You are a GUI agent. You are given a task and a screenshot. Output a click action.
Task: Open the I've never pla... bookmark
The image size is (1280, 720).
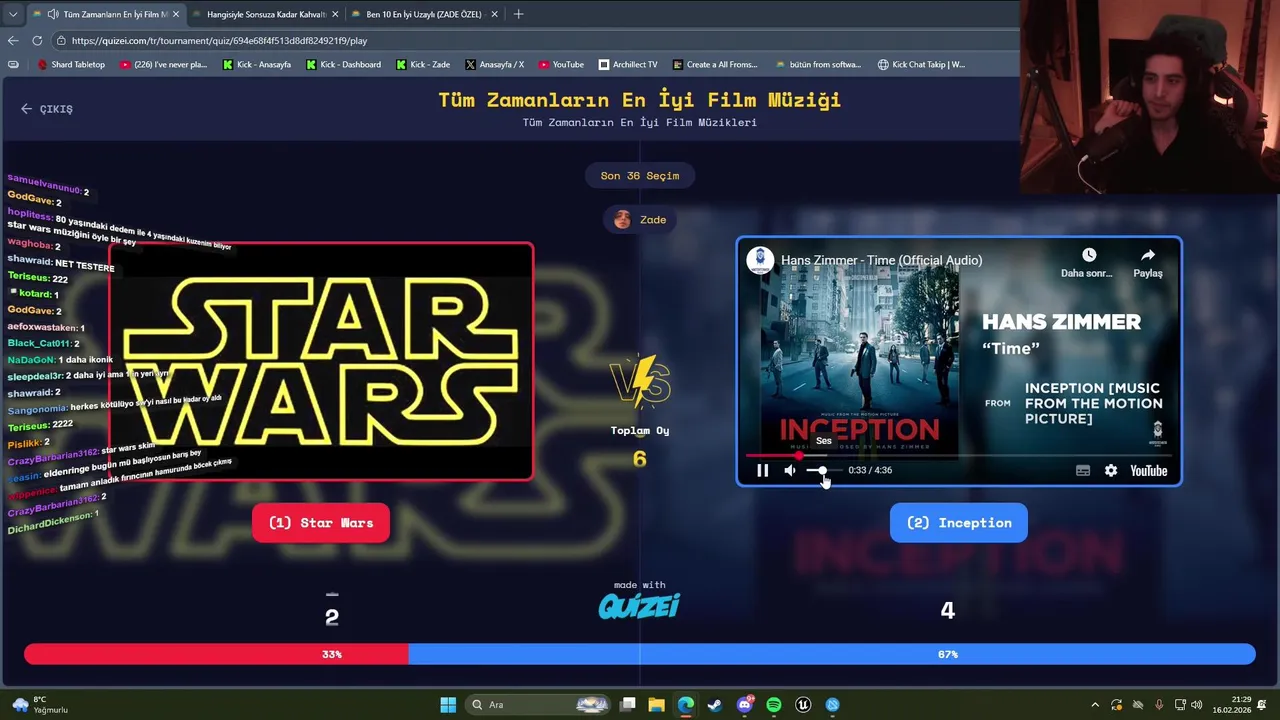(x=164, y=64)
